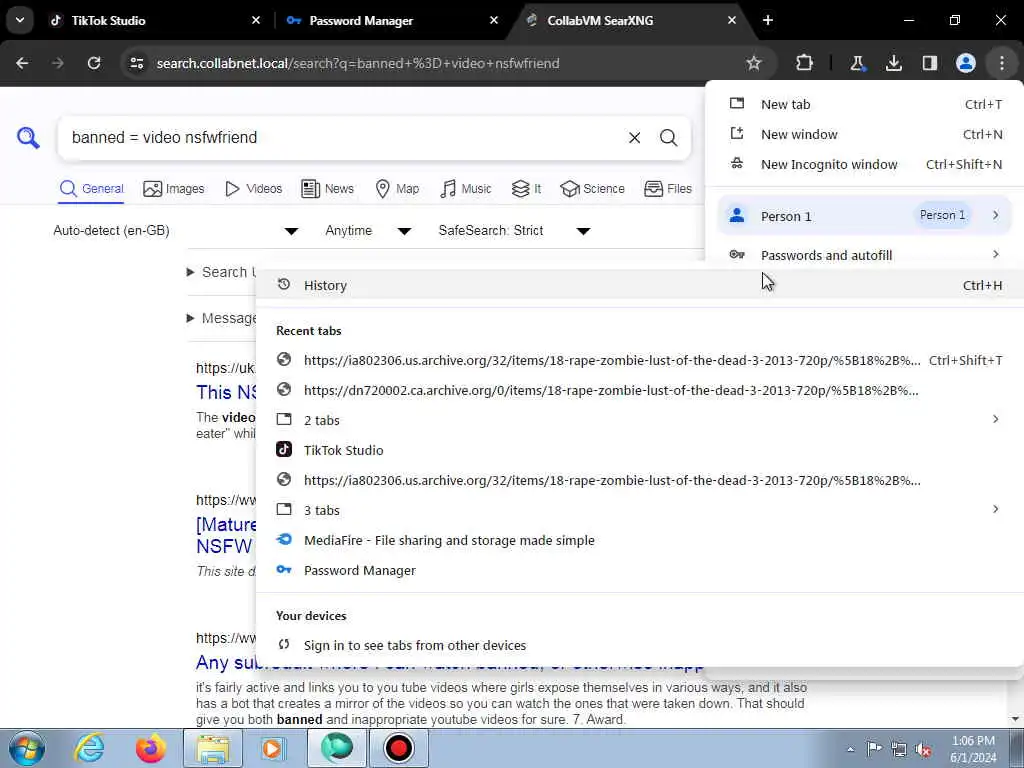
Task: Click Sign in to see tabs from other devices
Action: [639, 645]
